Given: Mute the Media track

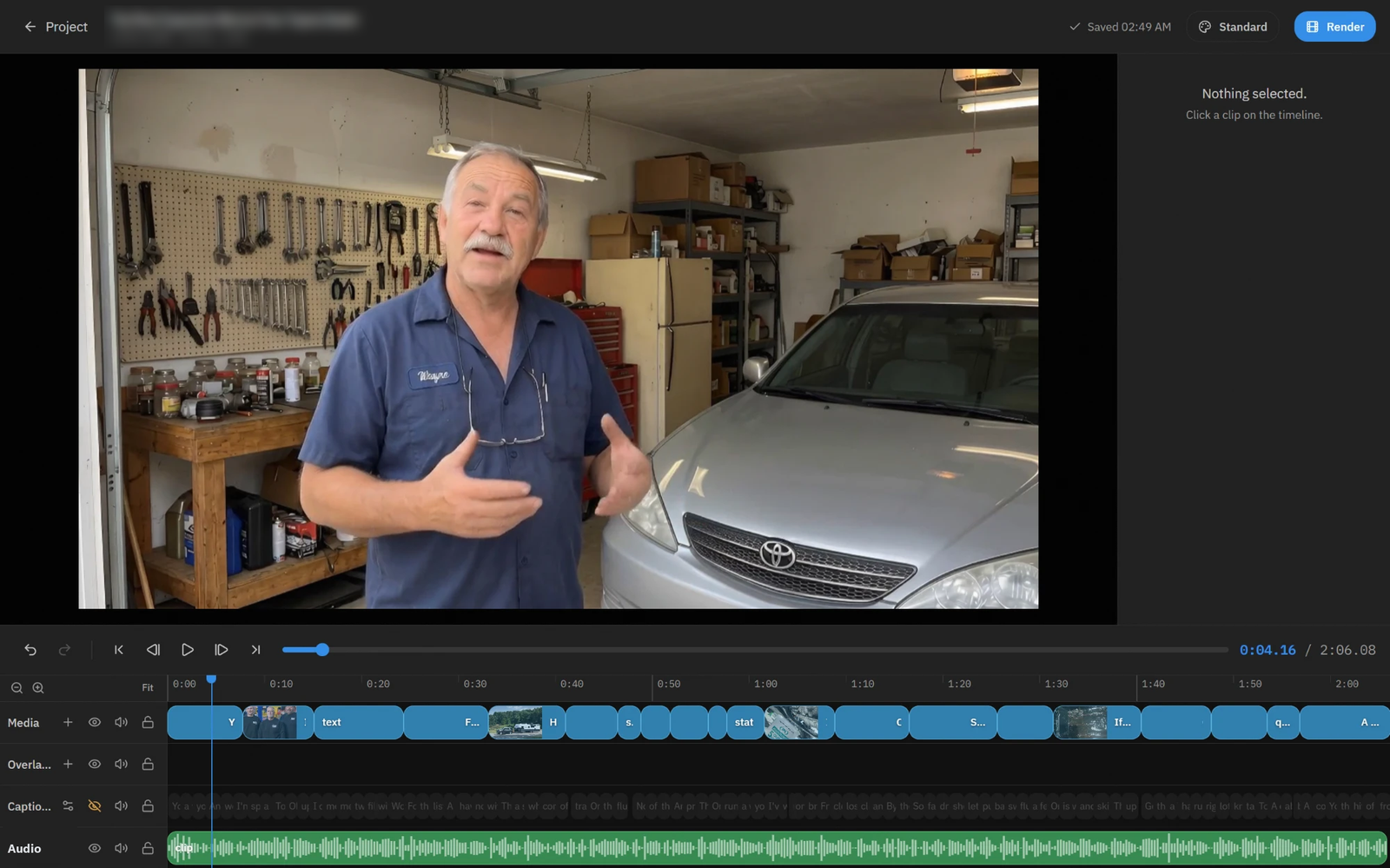Looking at the screenshot, I should coord(122,722).
